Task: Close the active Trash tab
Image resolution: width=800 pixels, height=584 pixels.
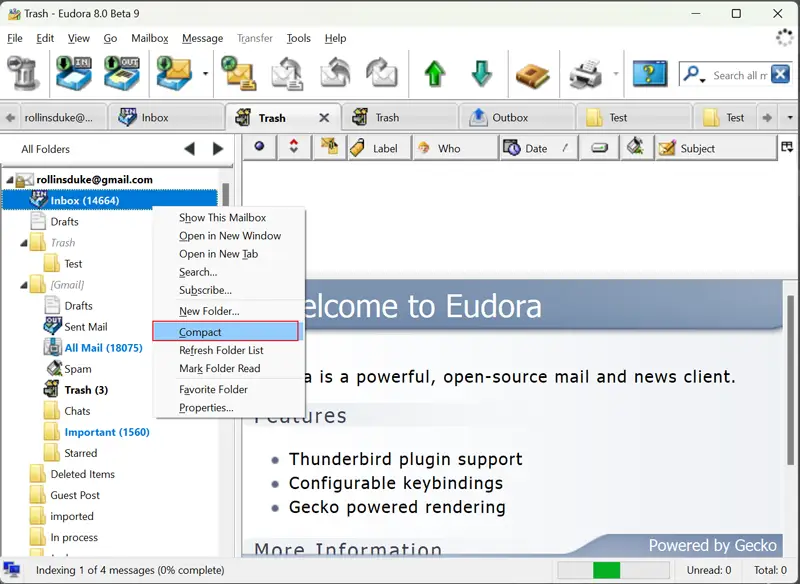Action: tap(324, 118)
